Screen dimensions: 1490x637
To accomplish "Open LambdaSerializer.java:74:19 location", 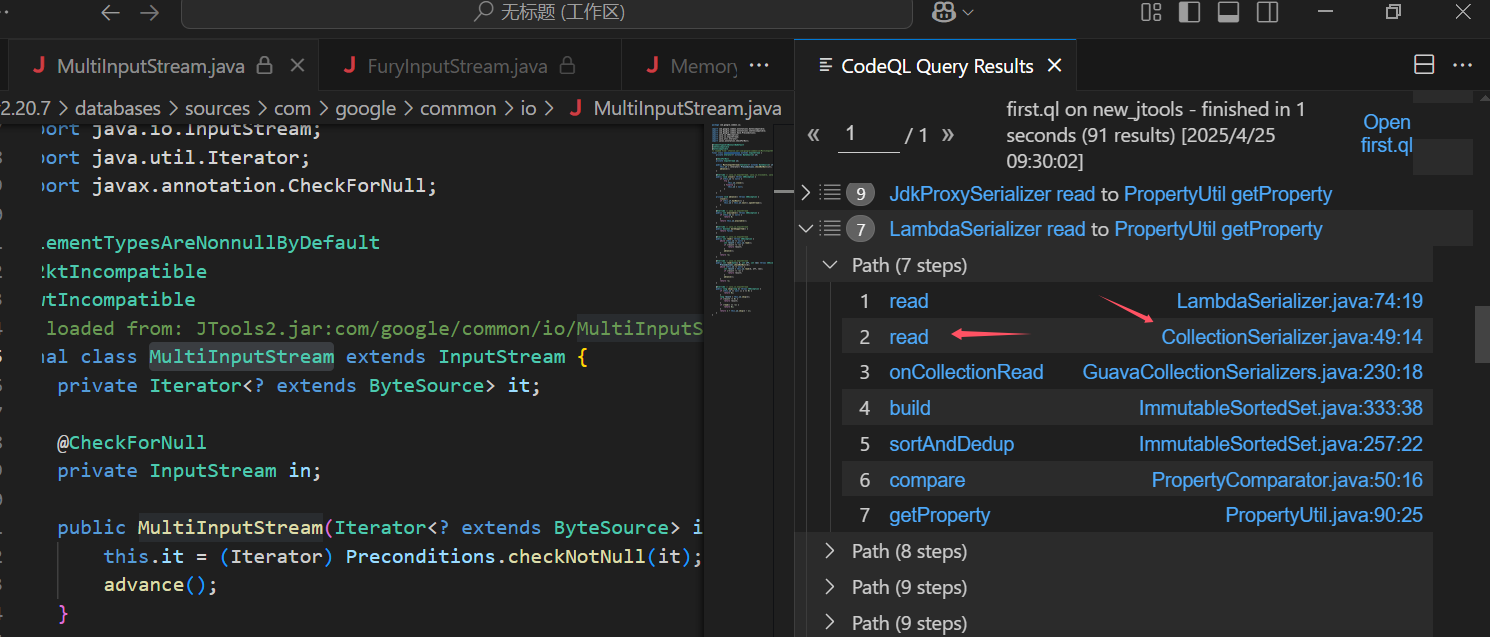I will click(1299, 301).
